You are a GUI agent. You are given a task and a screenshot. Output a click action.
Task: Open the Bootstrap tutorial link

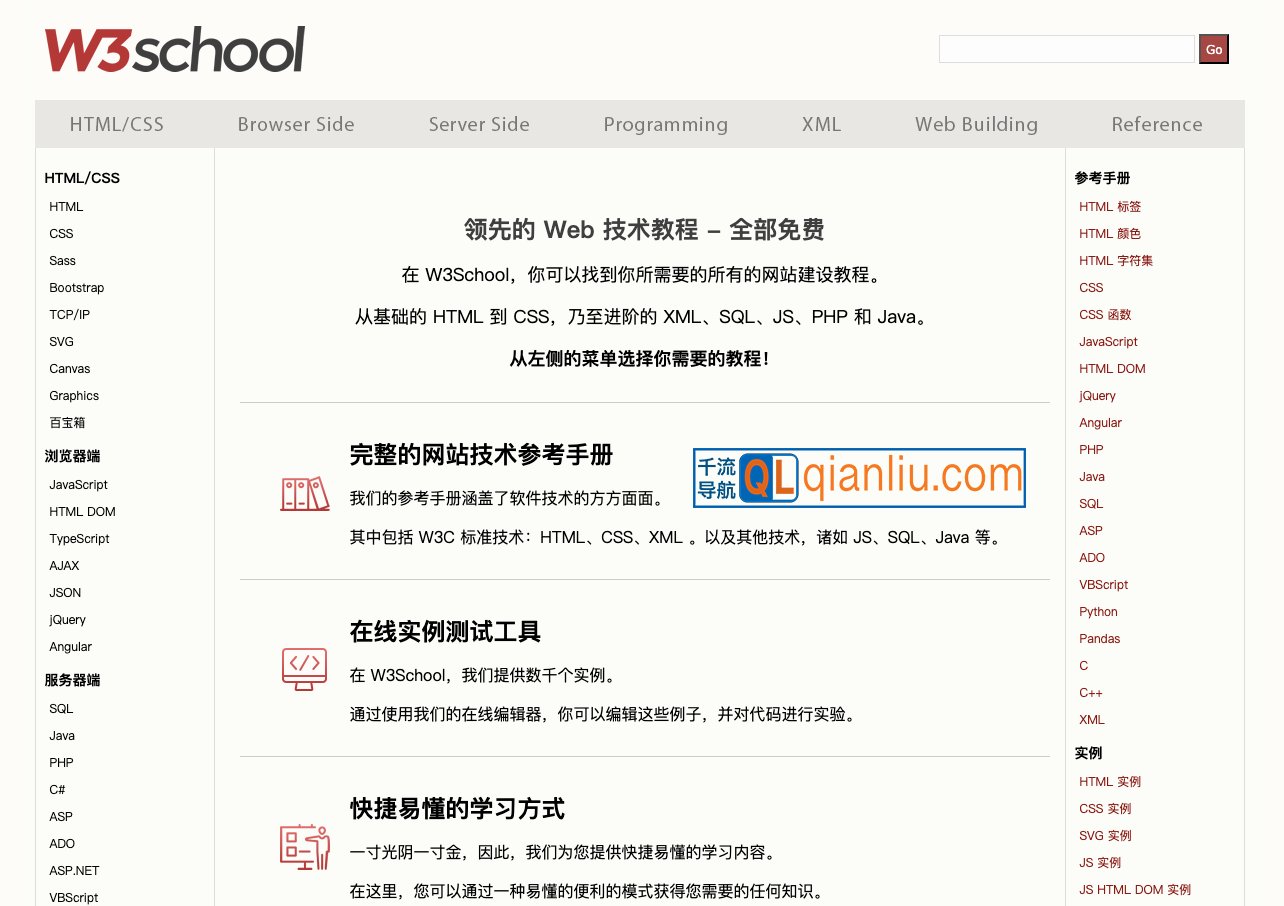tap(76, 287)
